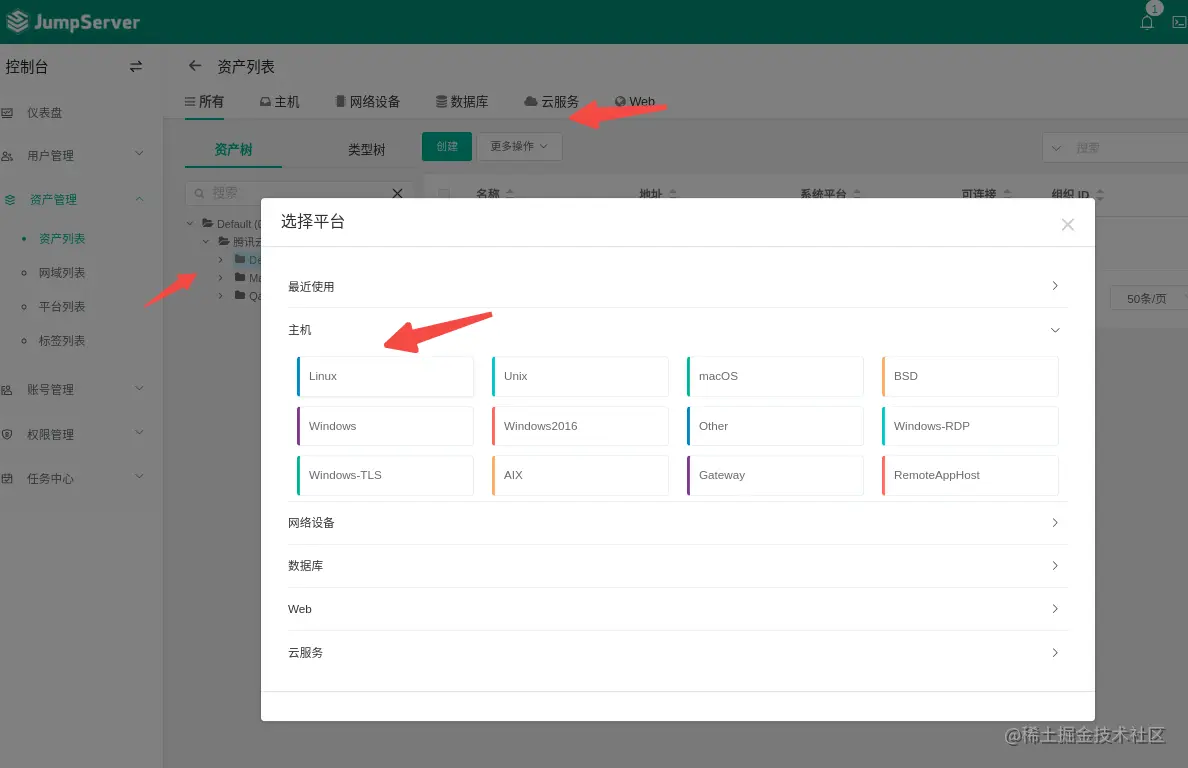Click the 账号管理 icon
The height and width of the screenshot is (768, 1188).
8,390
